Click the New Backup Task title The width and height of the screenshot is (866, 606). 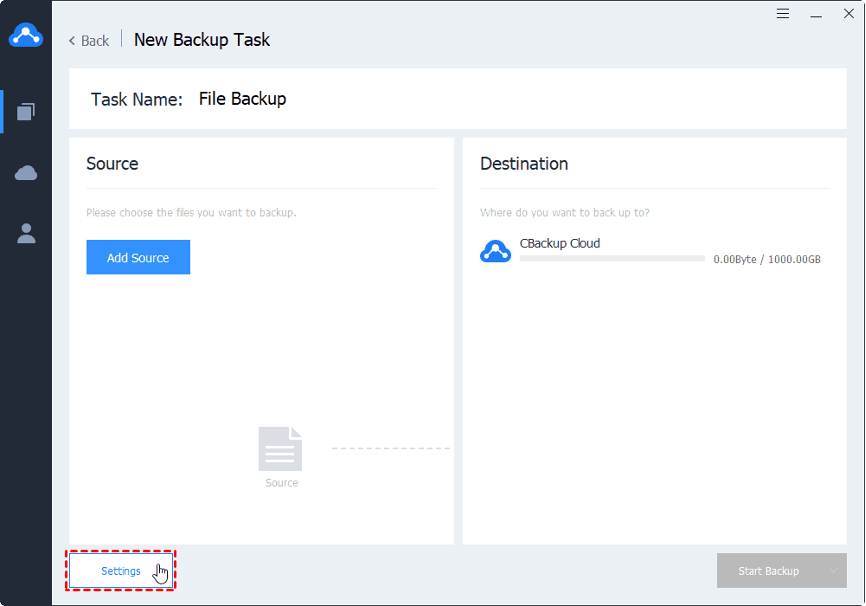pyautogui.click(x=202, y=40)
